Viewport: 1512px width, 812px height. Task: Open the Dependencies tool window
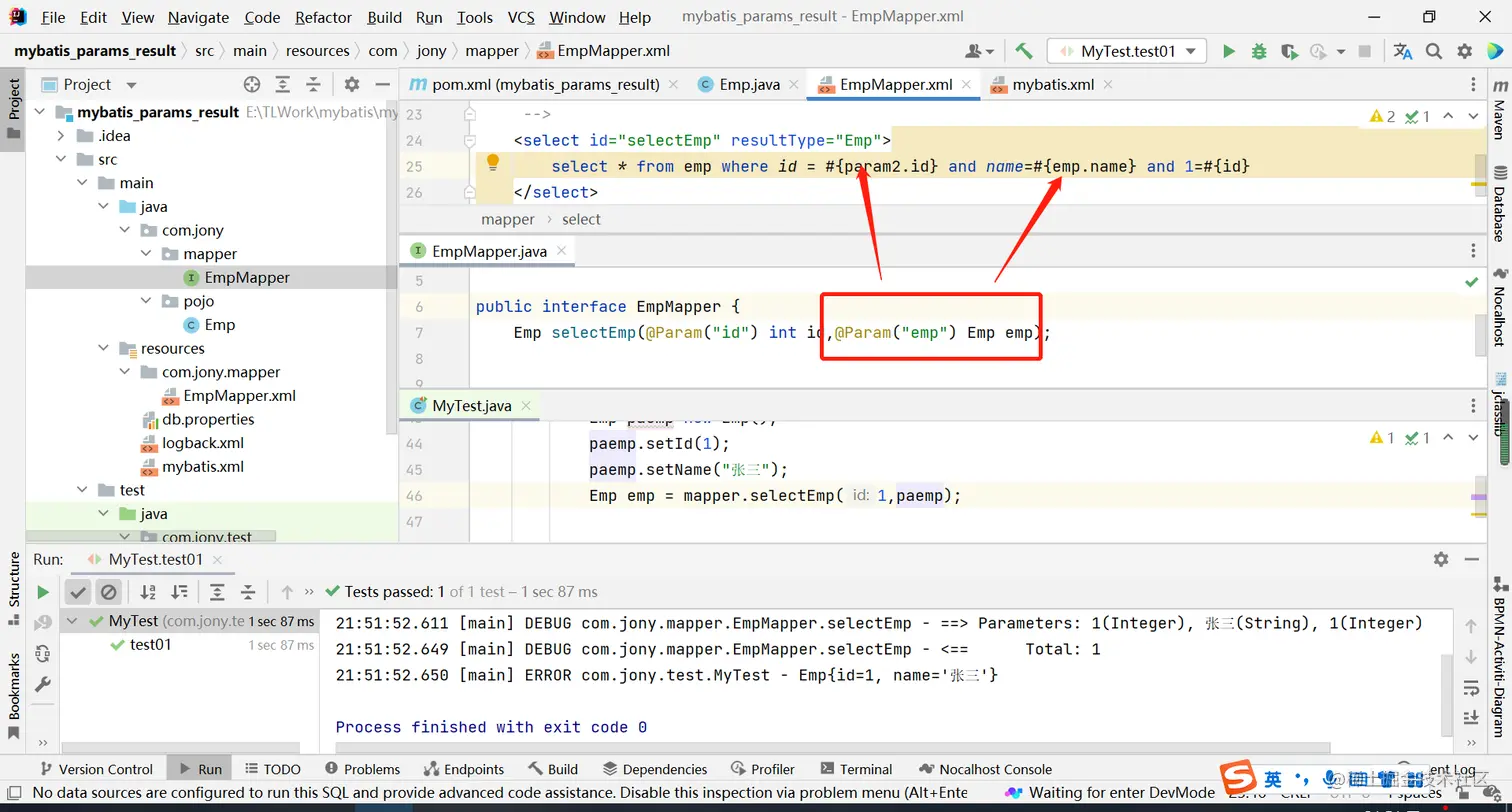click(x=655, y=769)
